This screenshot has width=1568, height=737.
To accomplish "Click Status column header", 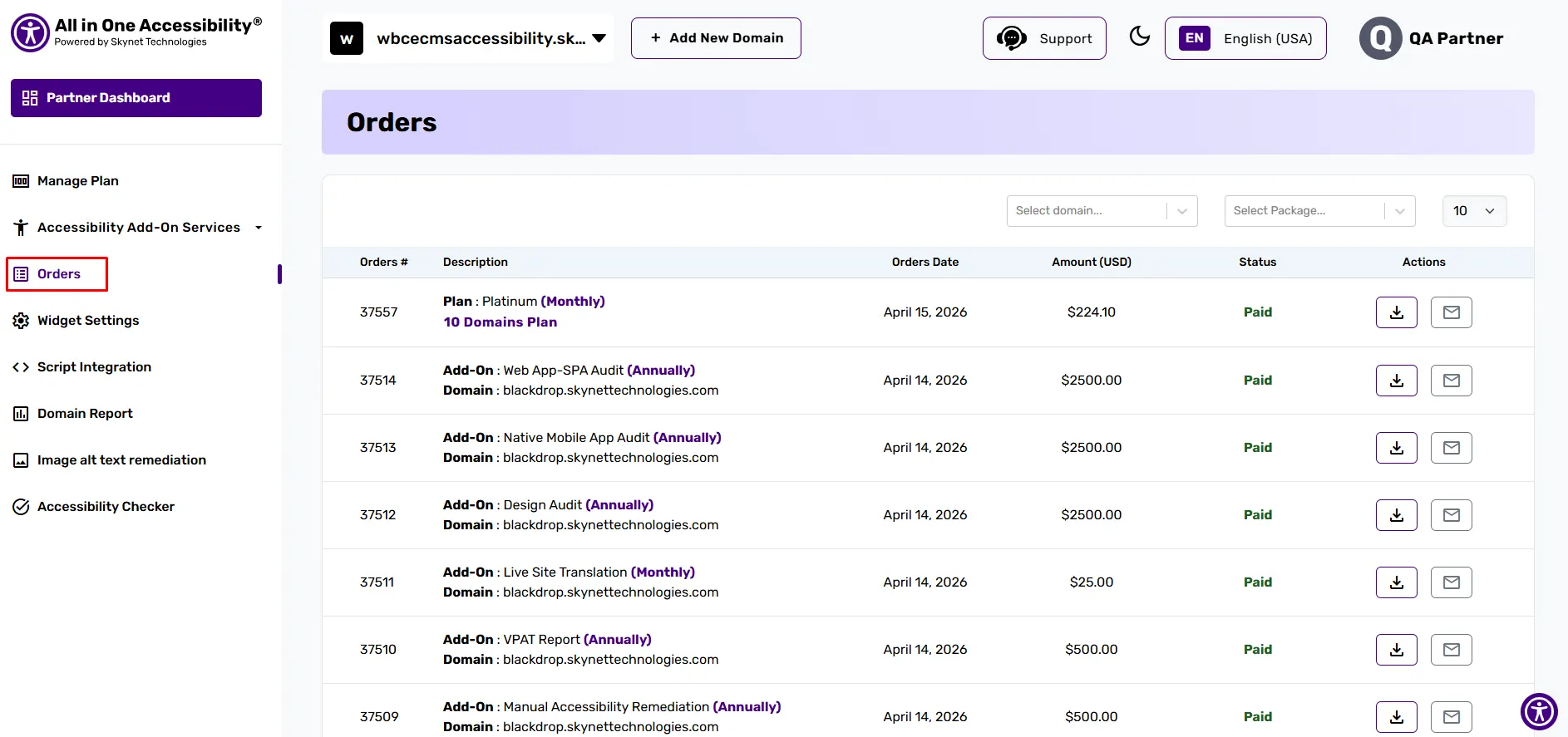I will coord(1258,262).
